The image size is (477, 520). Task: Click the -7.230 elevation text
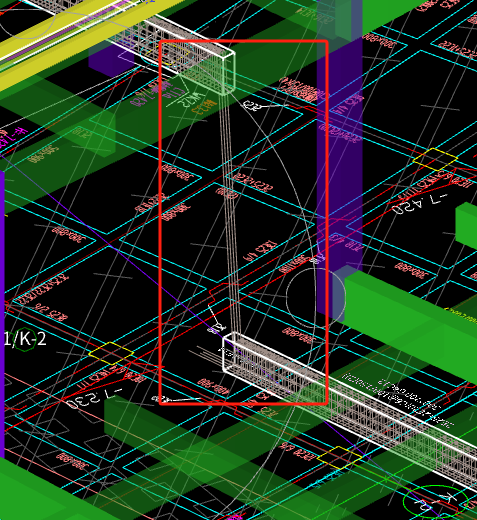[x=94, y=398]
